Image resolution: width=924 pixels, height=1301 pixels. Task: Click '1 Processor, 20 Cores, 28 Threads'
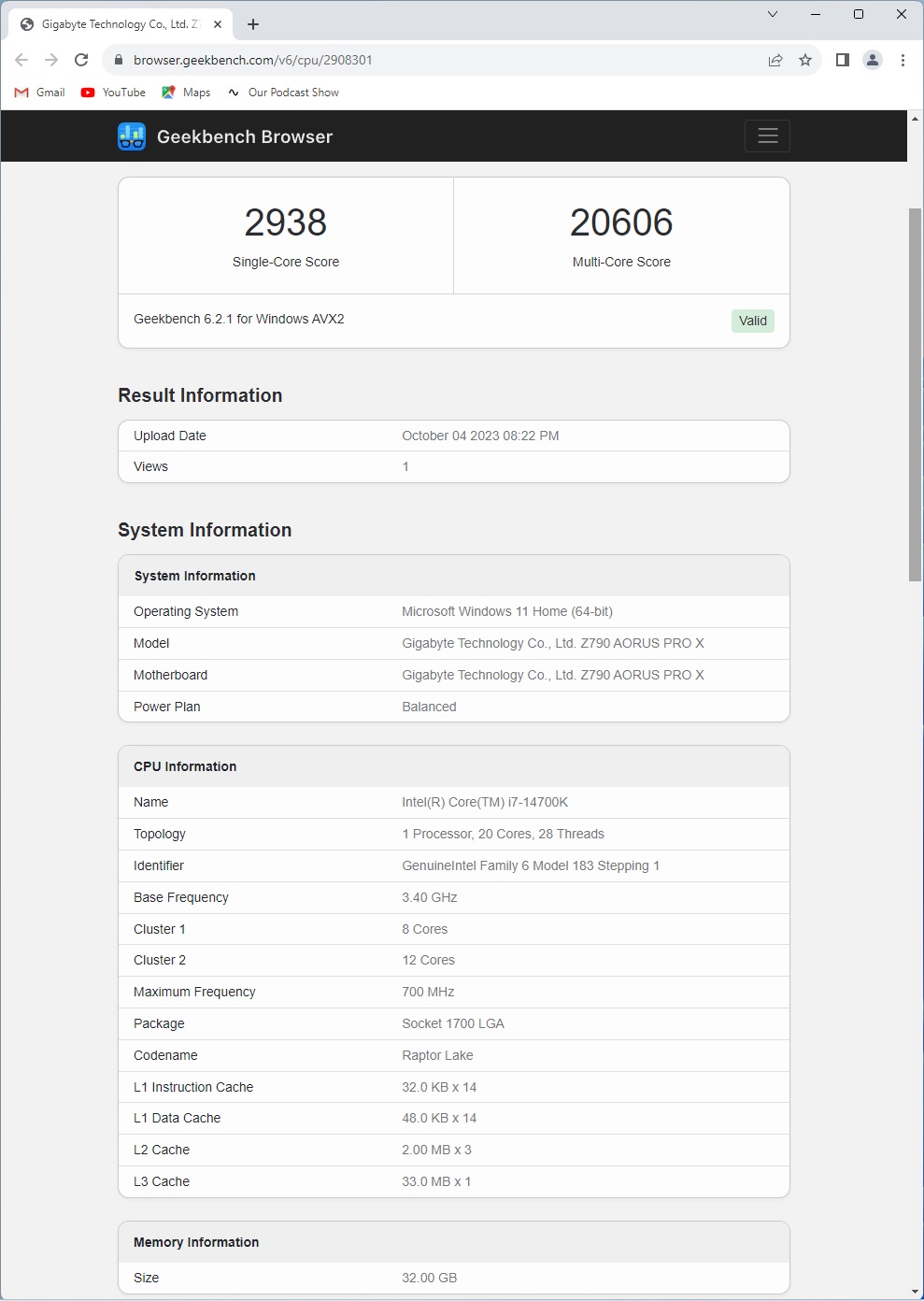coord(503,834)
